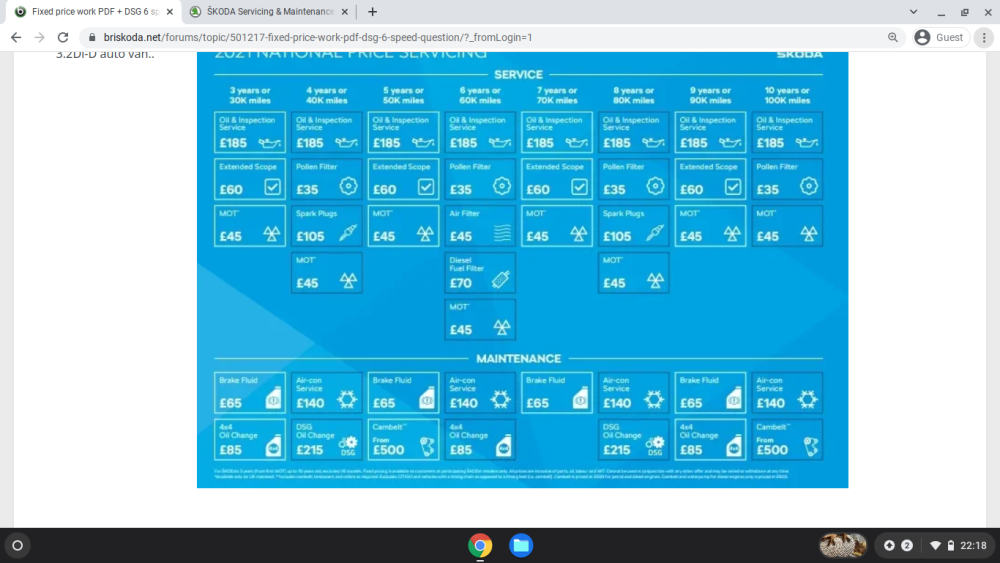The height and width of the screenshot is (563, 1000).
Task: Open the ChromeOS launcher
Action: (18, 545)
